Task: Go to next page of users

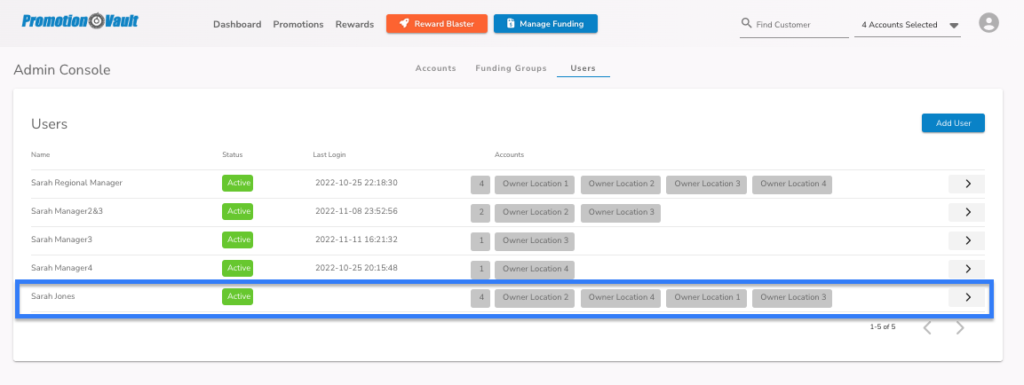Action: tap(959, 328)
